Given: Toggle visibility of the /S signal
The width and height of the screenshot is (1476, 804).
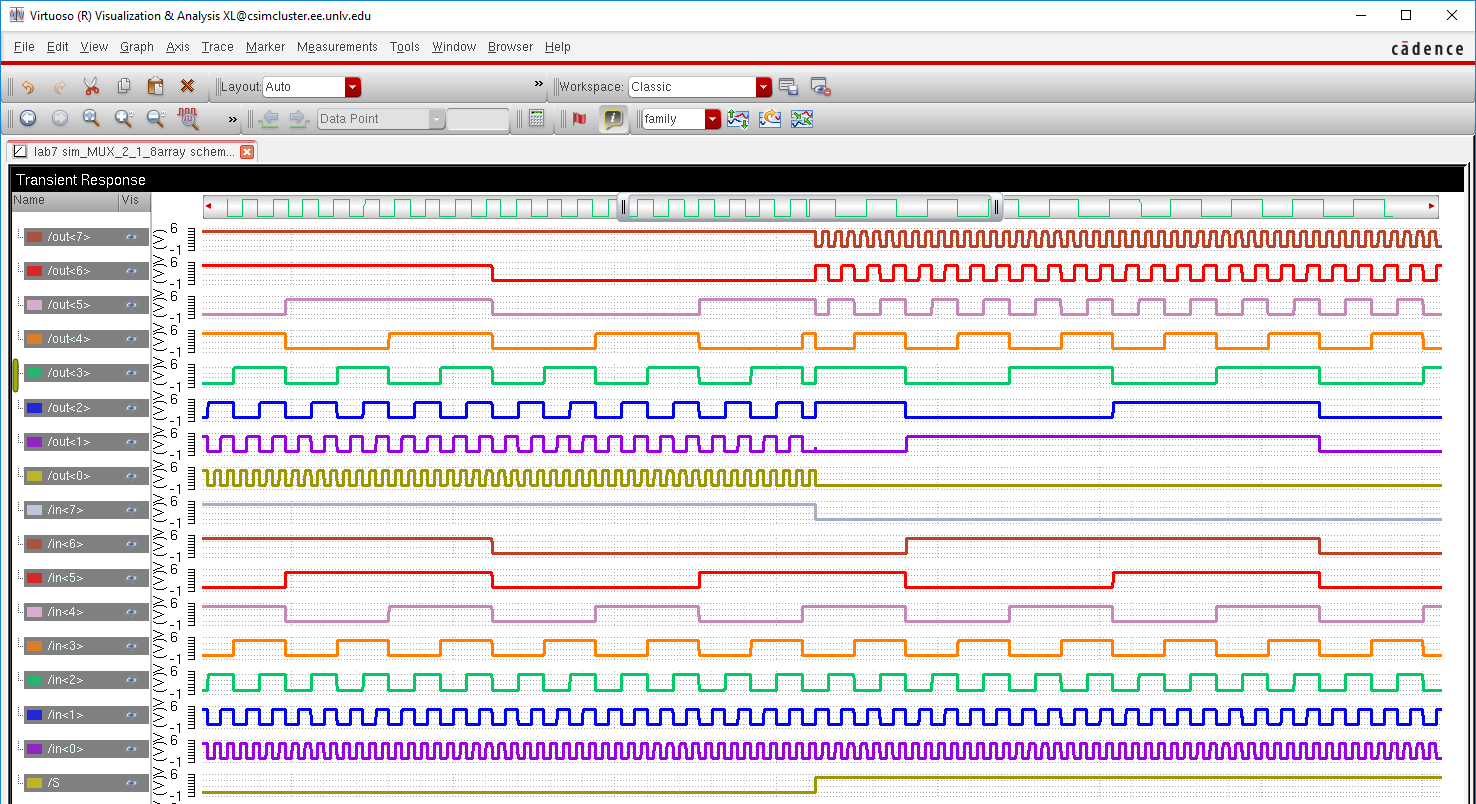Looking at the screenshot, I should pos(131,783).
